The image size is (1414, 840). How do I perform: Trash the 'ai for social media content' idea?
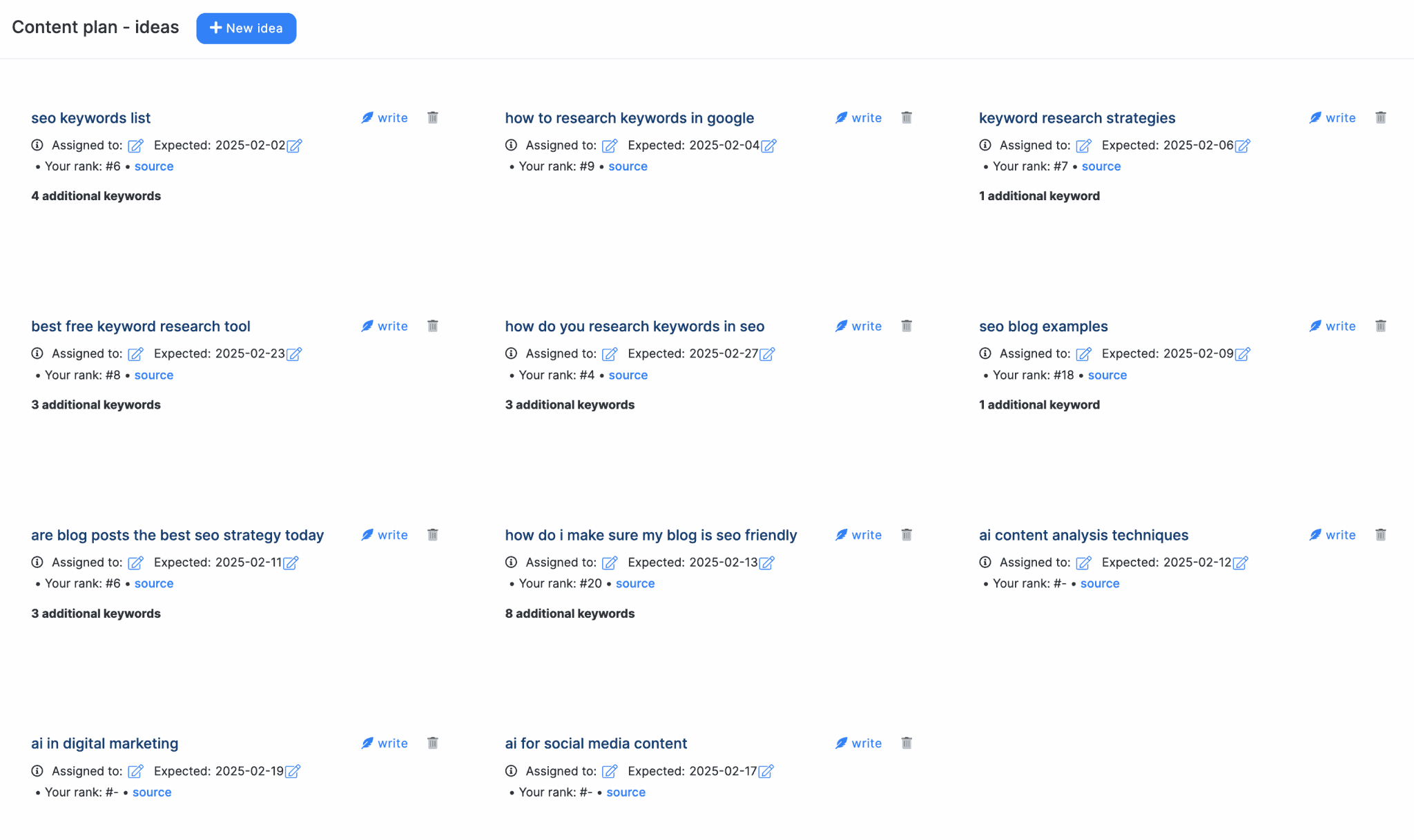point(907,743)
